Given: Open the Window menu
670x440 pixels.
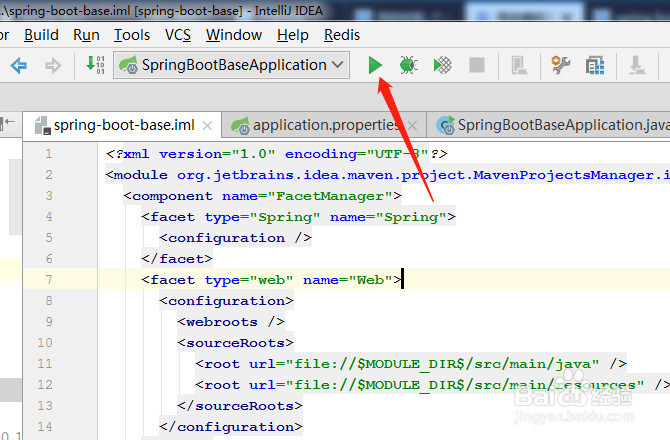Looking at the screenshot, I should click(234, 35).
